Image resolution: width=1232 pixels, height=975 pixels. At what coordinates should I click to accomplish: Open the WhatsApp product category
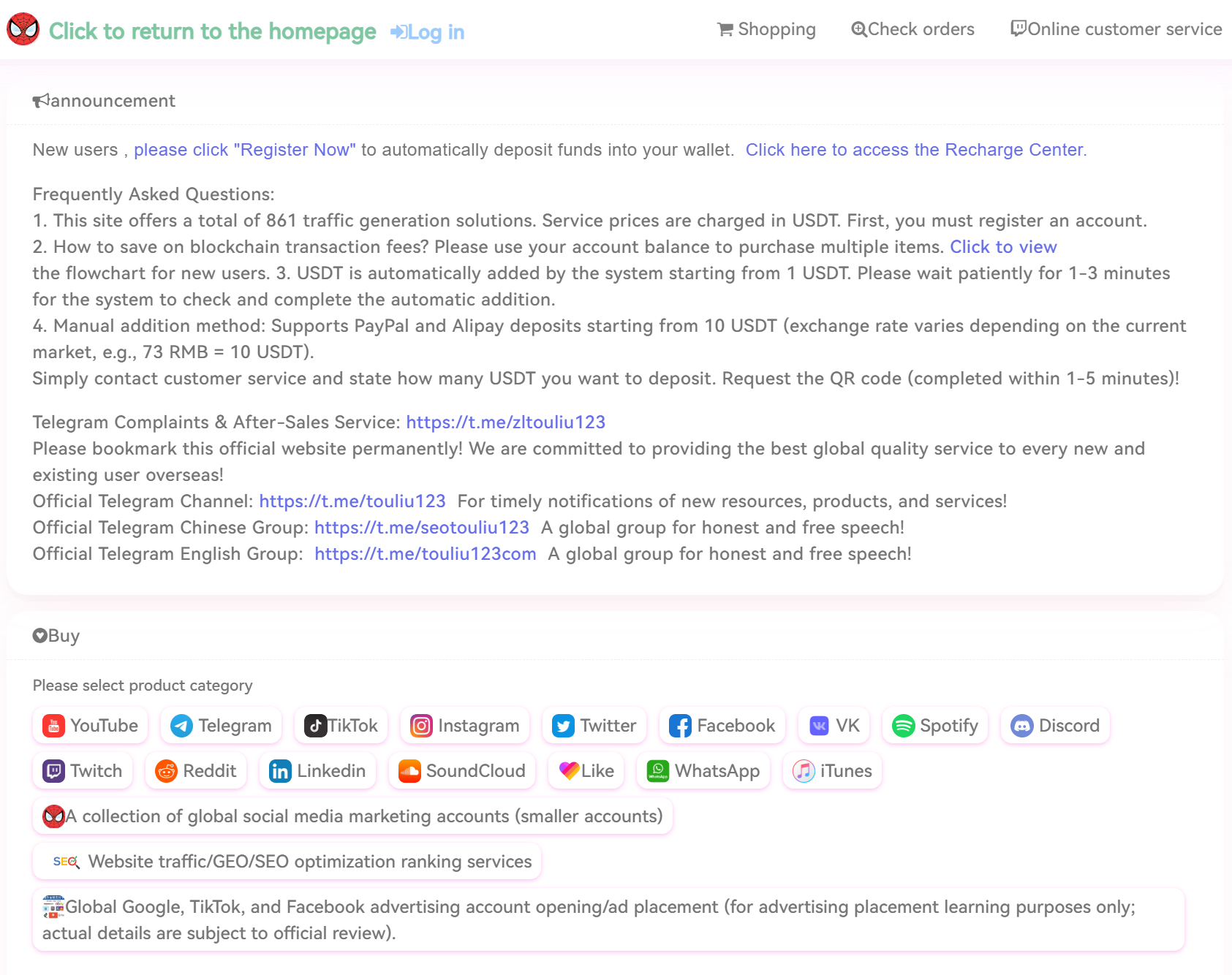pos(703,771)
